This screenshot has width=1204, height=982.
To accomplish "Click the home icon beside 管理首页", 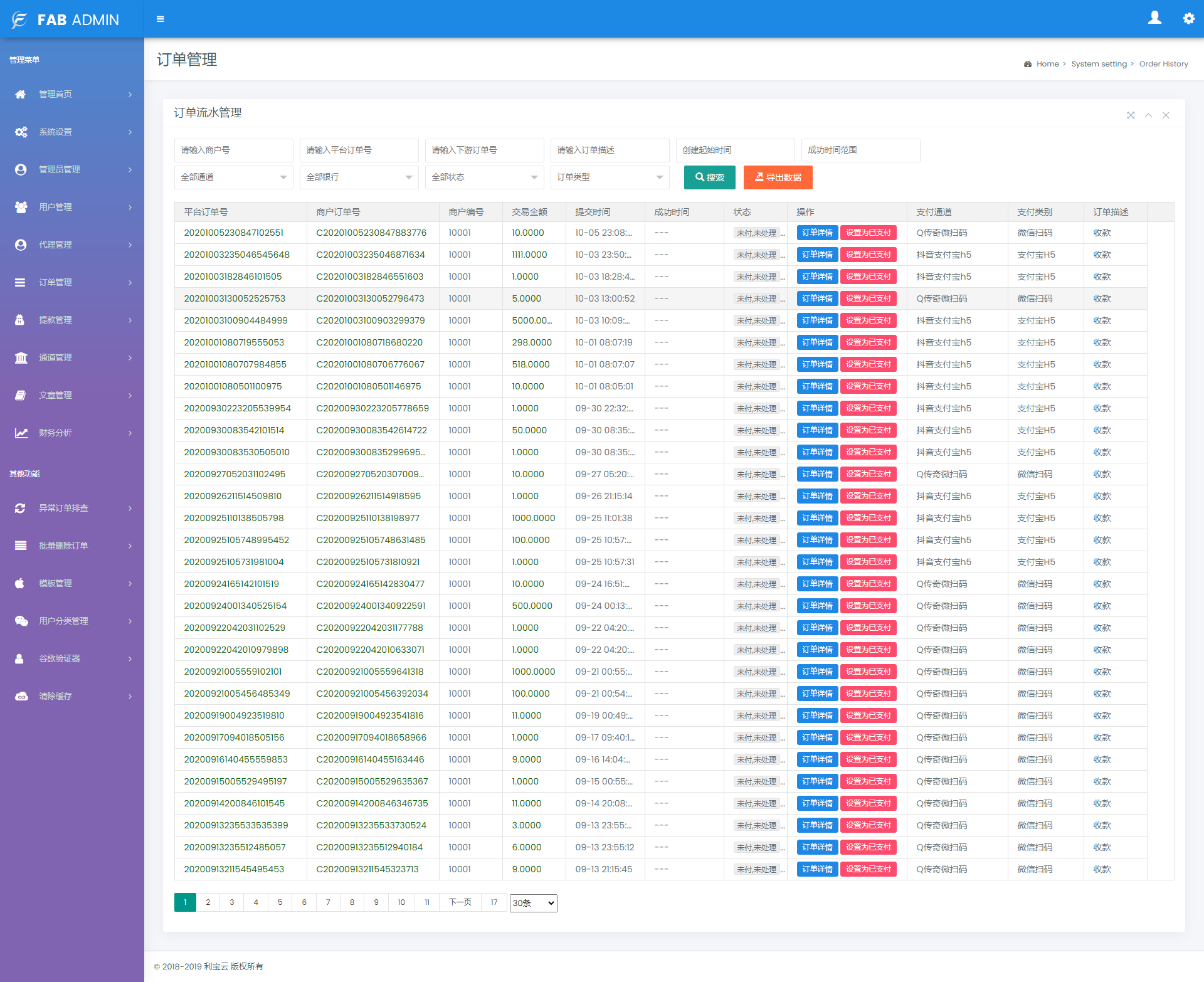I will click(x=21, y=94).
